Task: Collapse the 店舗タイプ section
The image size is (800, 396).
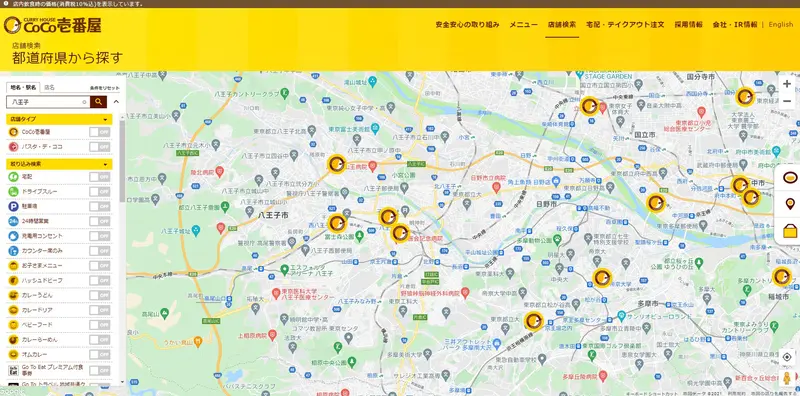Action: 106,119
